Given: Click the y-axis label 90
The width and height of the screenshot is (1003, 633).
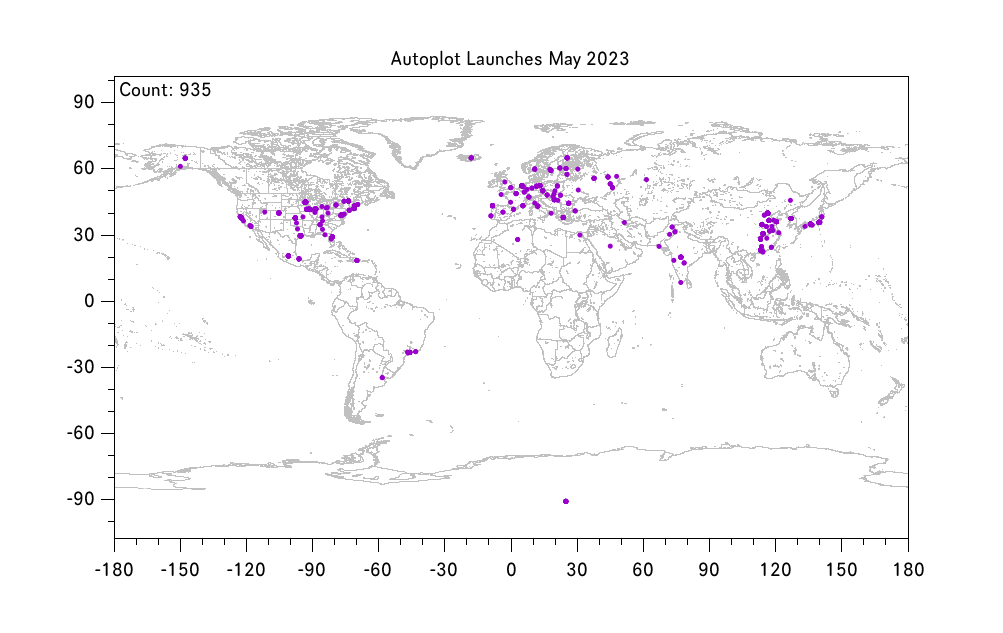Looking at the screenshot, I should [83, 102].
